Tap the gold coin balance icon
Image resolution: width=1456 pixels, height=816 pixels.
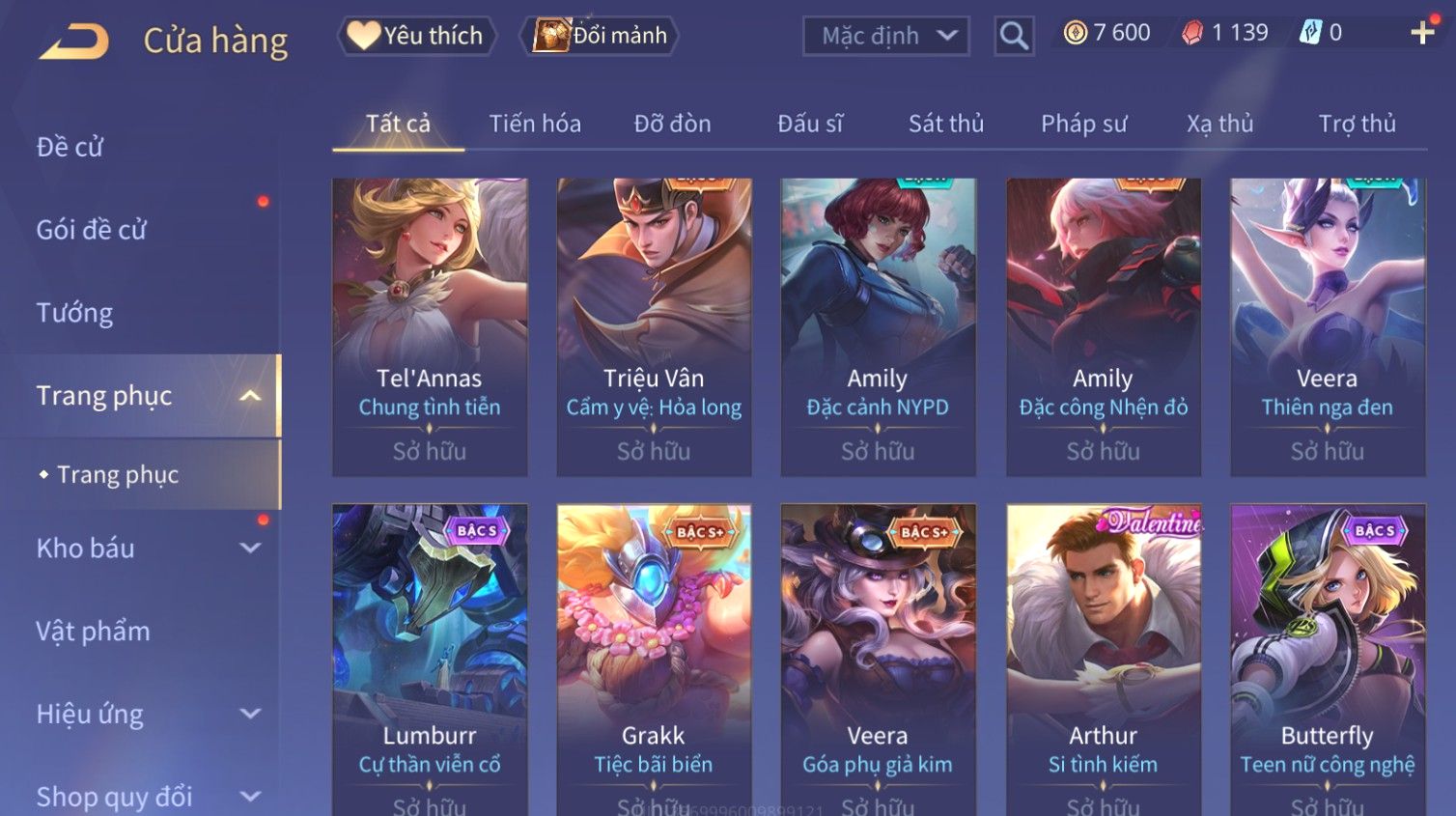point(1075,33)
